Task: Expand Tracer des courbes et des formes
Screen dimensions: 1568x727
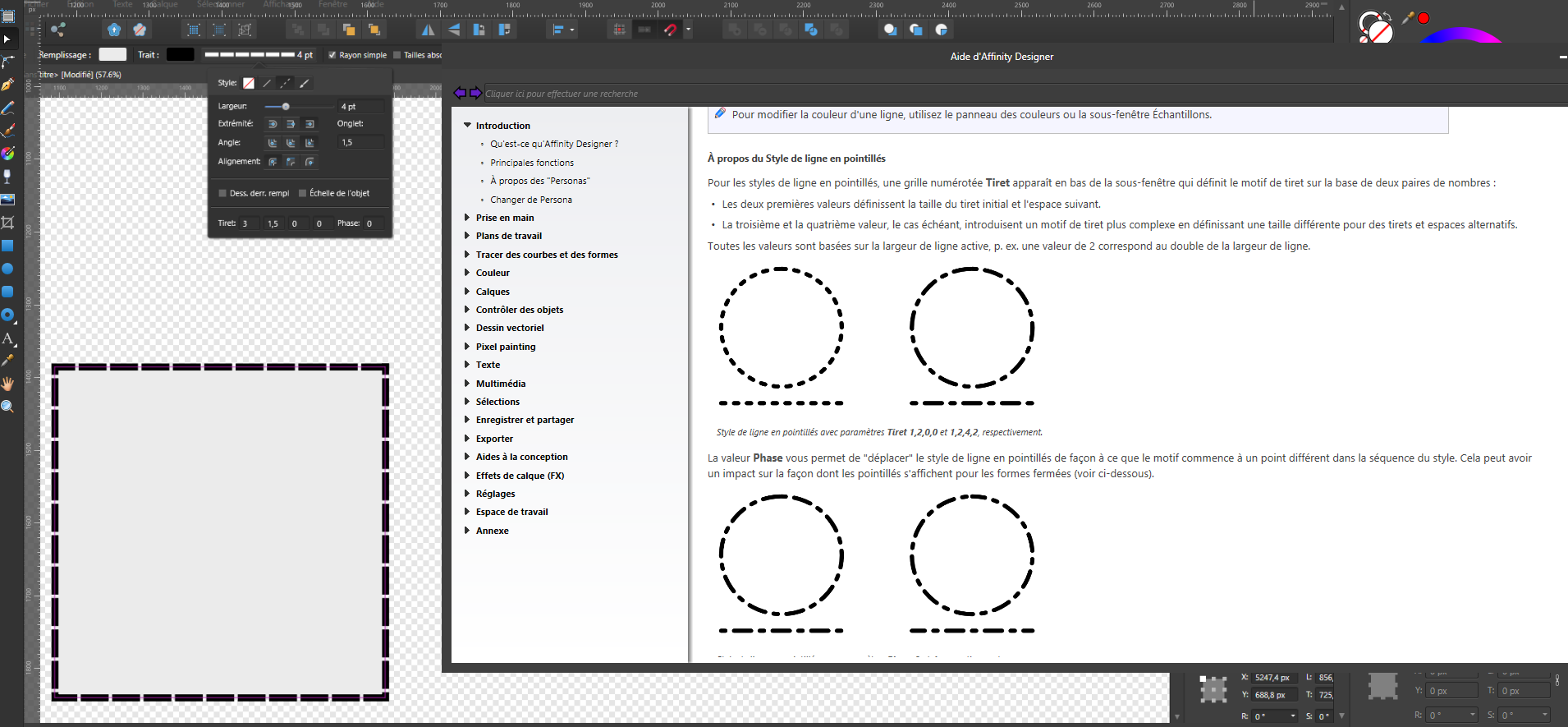Action: pos(467,255)
